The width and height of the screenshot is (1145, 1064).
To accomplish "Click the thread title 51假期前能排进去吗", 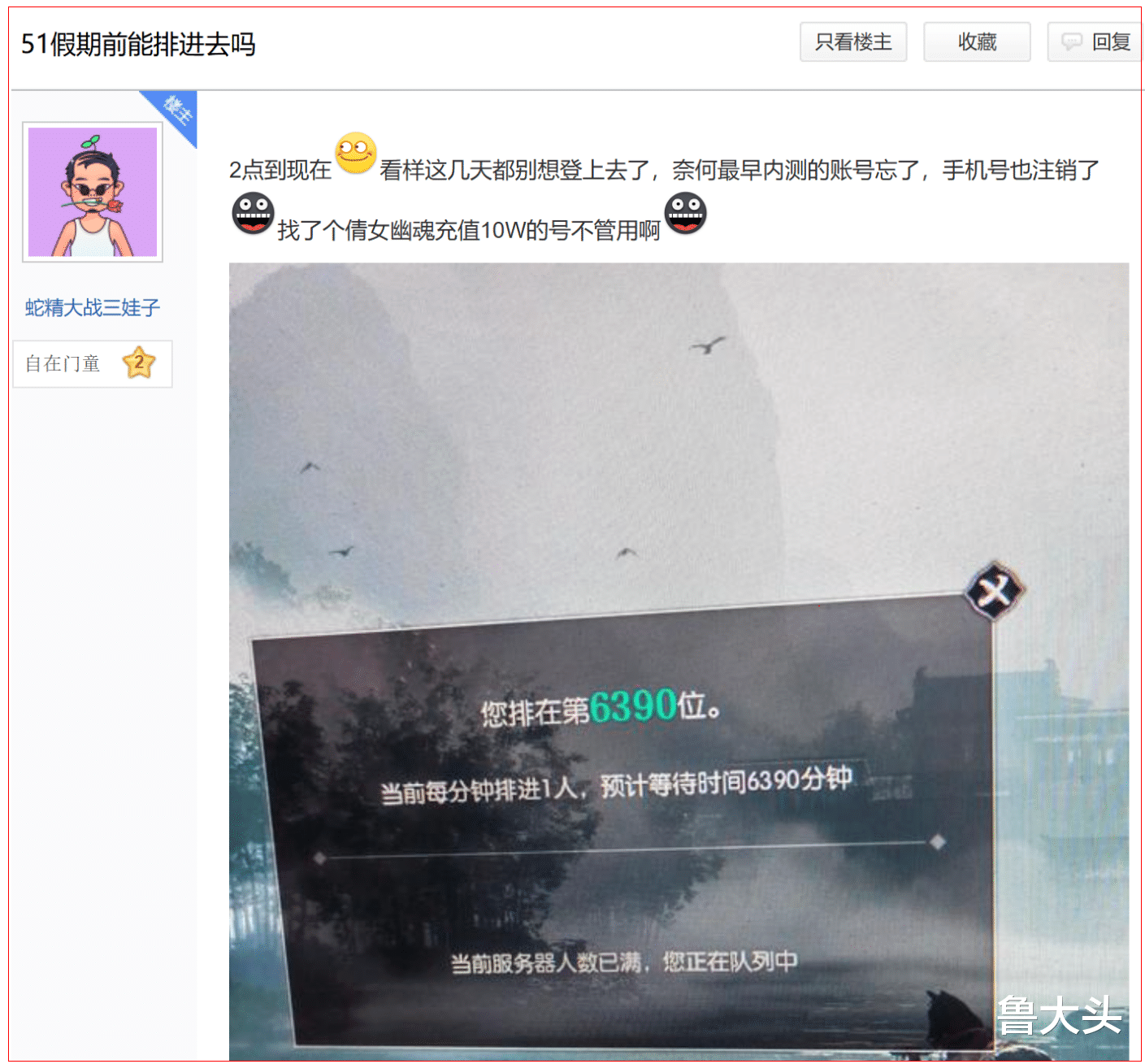I will pos(138,44).
